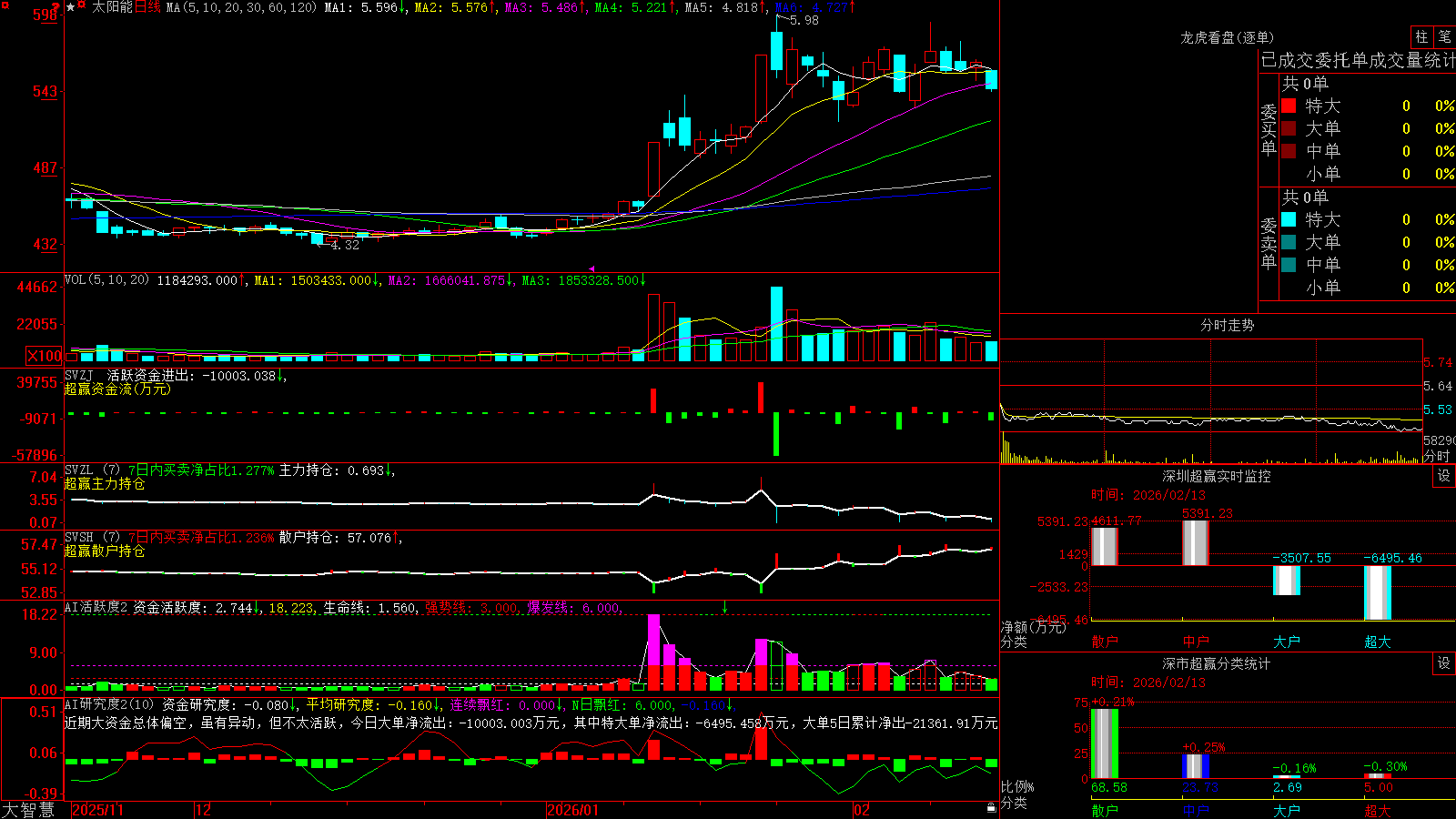This screenshot has width=1456, height=819.
Task: Click the AI活跃度2 indicator name
Action: coord(96,608)
